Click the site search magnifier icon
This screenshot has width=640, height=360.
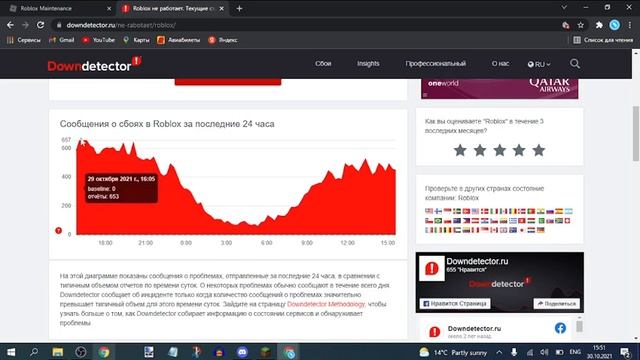pyautogui.click(x=575, y=64)
